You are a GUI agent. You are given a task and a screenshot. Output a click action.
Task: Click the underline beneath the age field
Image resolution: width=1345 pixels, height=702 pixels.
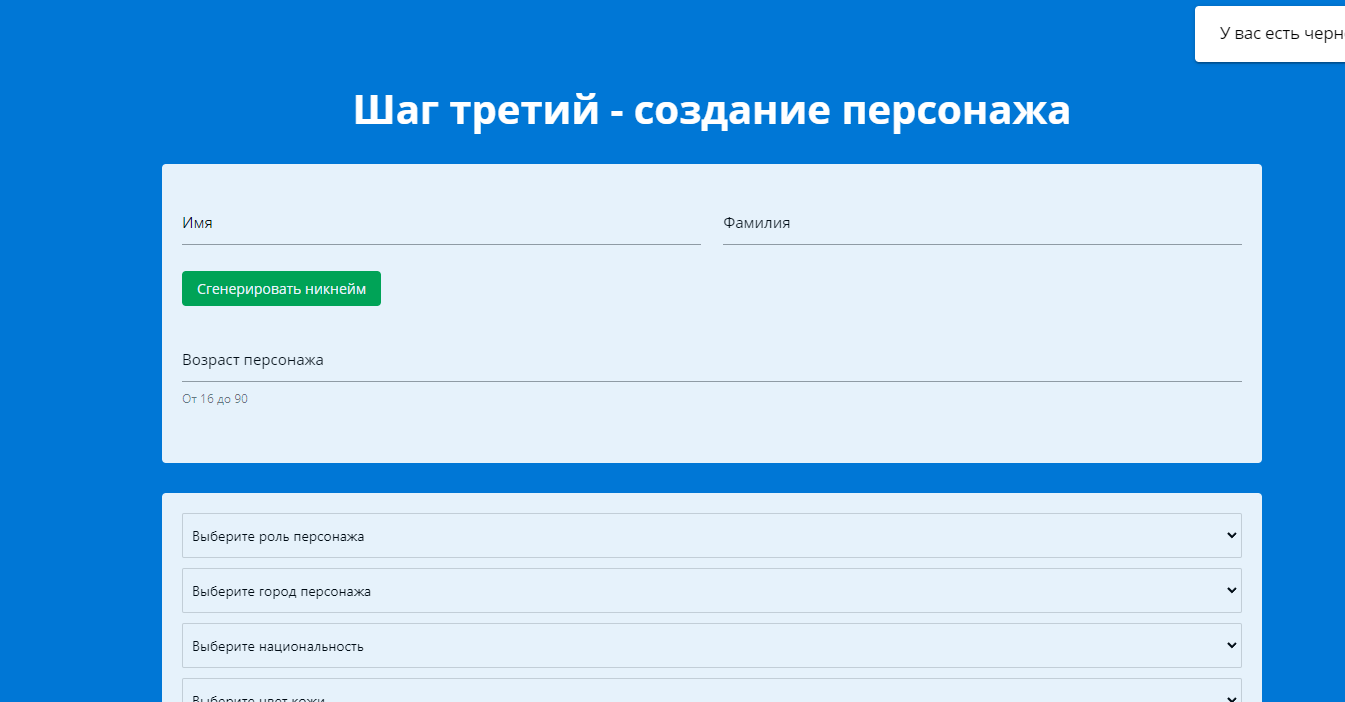711,381
